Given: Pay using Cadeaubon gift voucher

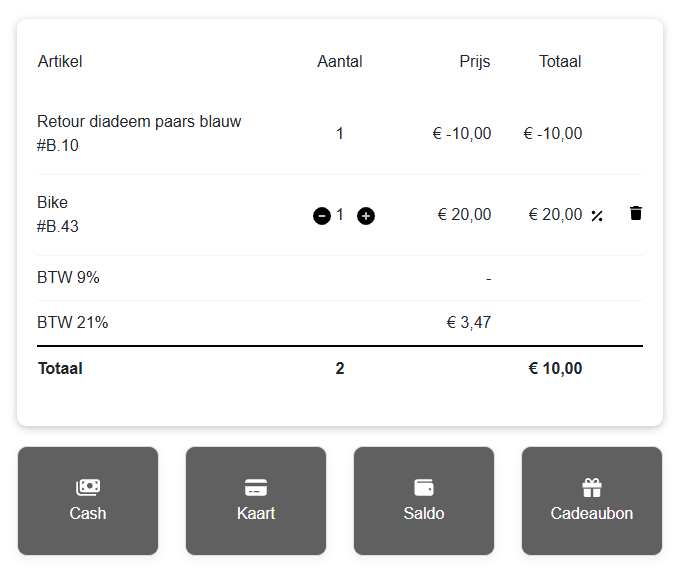Looking at the screenshot, I should pyautogui.click(x=592, y=500).
